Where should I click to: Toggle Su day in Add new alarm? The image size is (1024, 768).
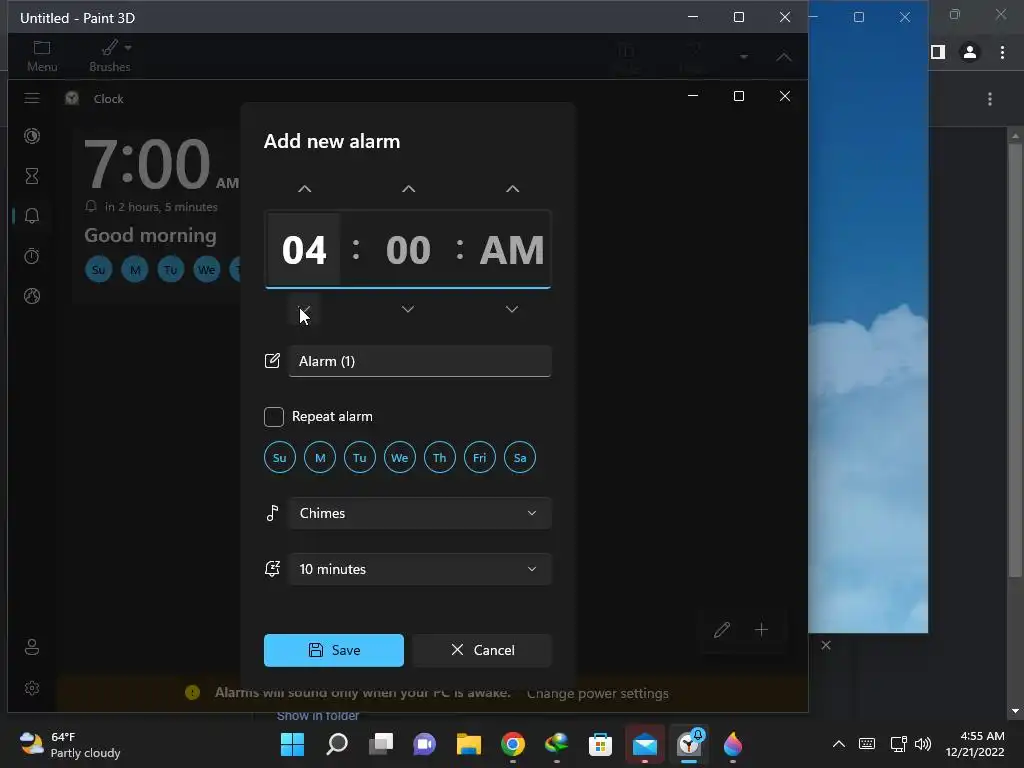click(x=280, y=458)
